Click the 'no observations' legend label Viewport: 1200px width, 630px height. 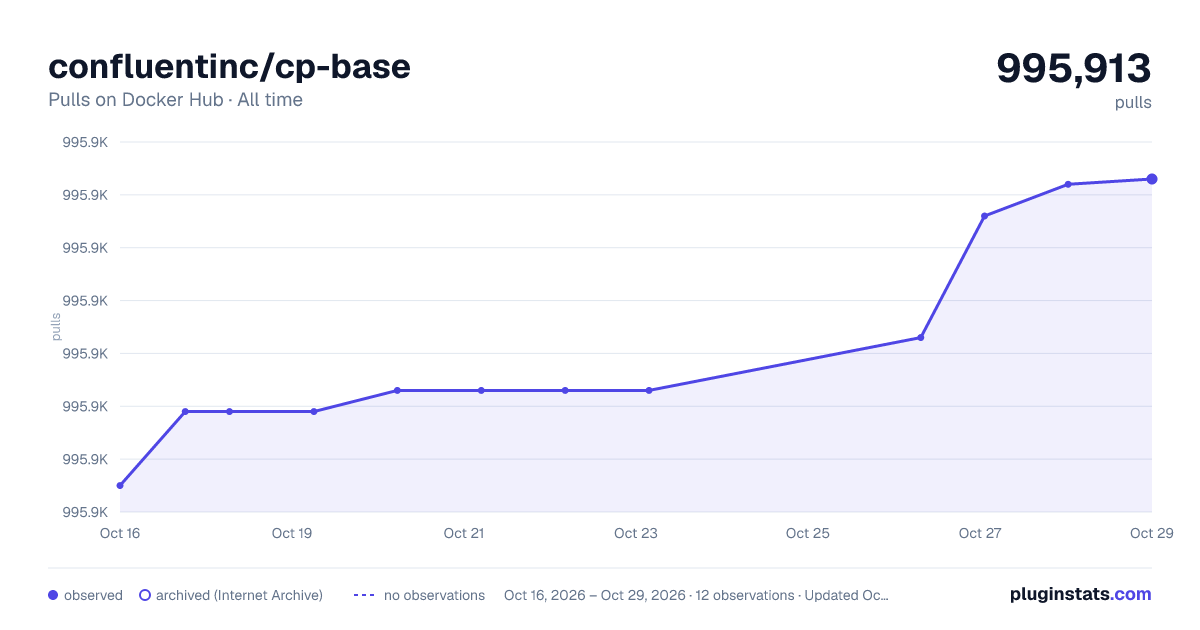pos(434,595)
